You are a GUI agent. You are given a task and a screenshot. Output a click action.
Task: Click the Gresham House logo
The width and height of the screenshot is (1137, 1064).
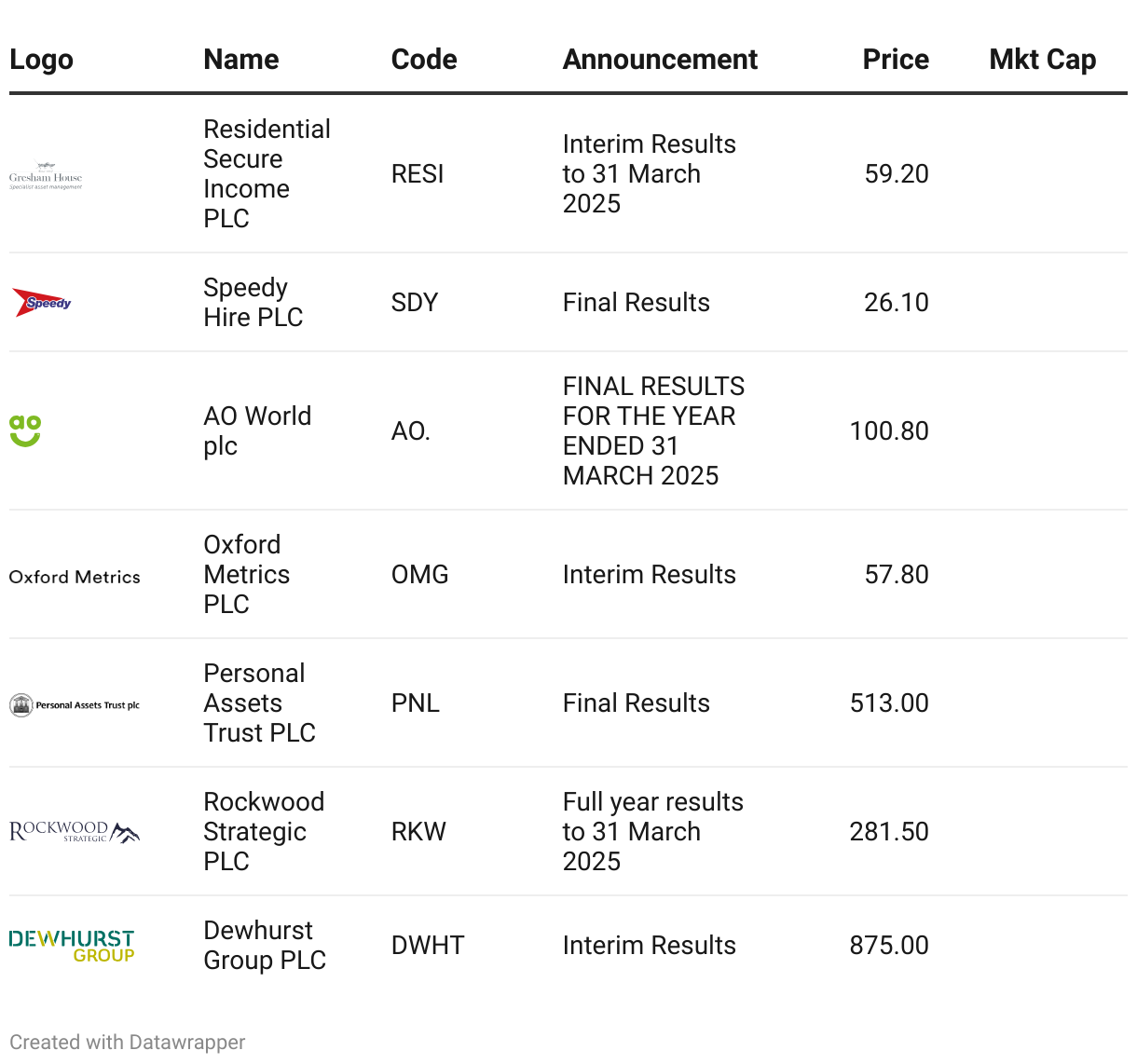46,174
